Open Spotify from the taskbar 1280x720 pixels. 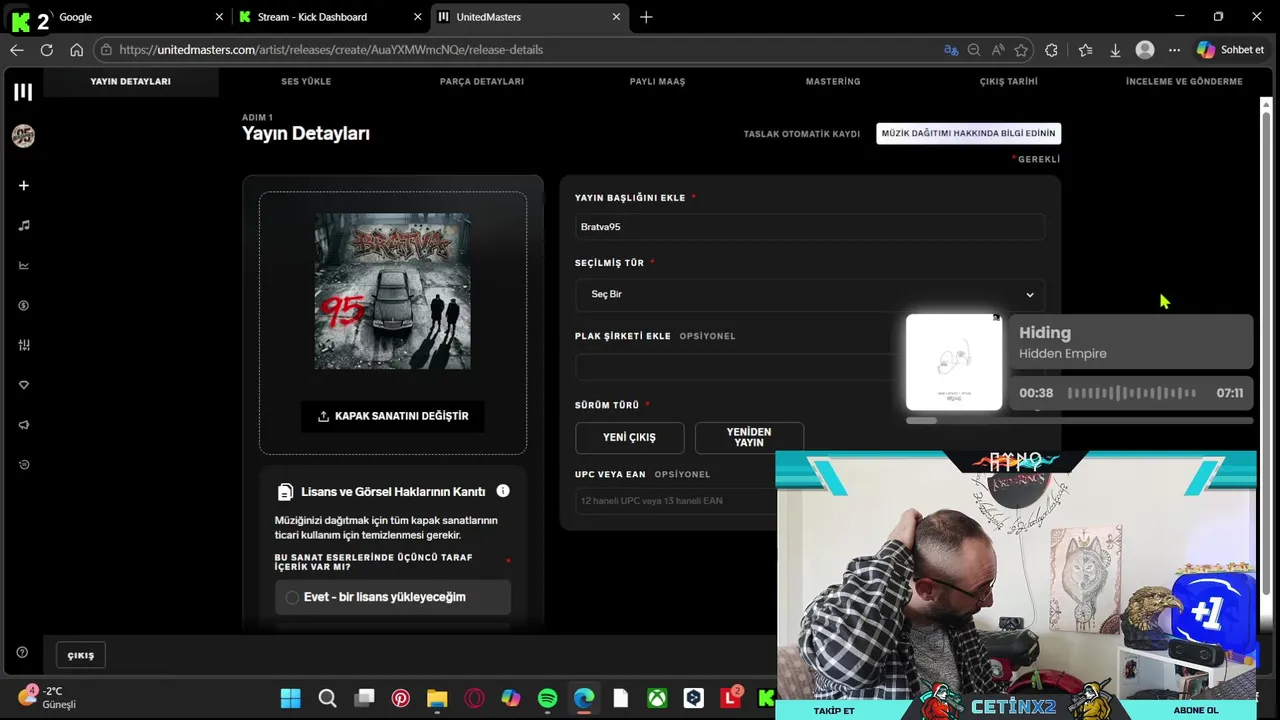click(x=547, y=698)
